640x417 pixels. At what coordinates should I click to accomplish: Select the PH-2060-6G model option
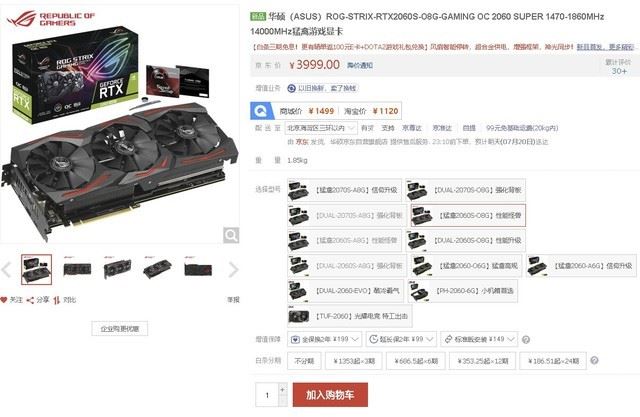(x=463, y=291)
